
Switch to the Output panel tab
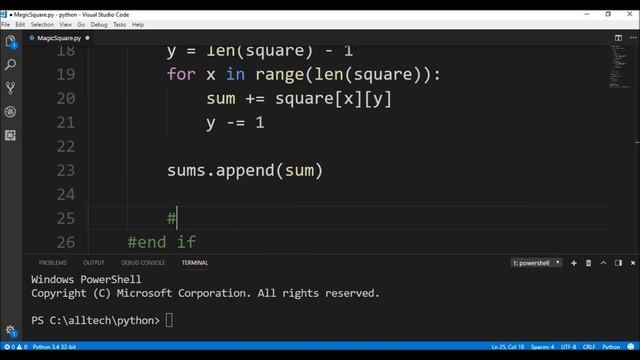click(93, 263)
